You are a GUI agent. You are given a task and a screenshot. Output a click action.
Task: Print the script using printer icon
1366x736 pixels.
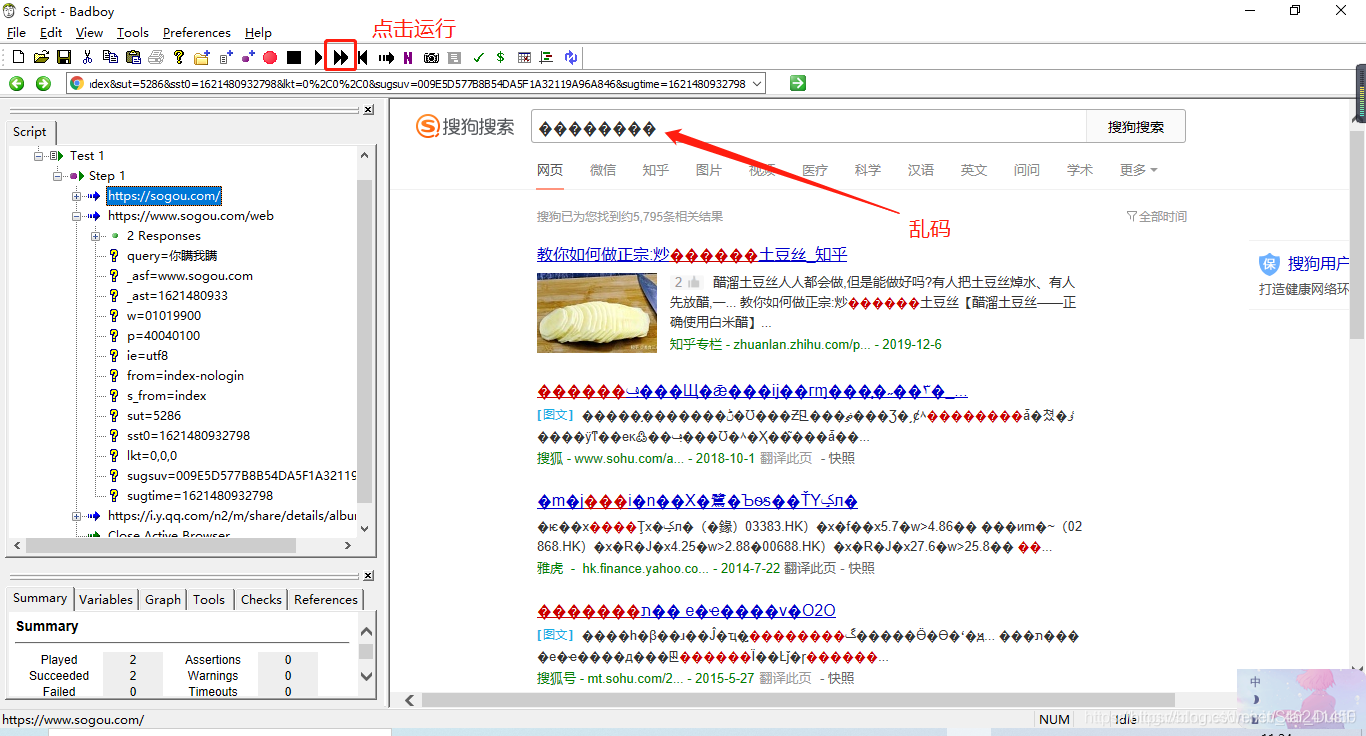pyautogui.click(x=156, y=58)
